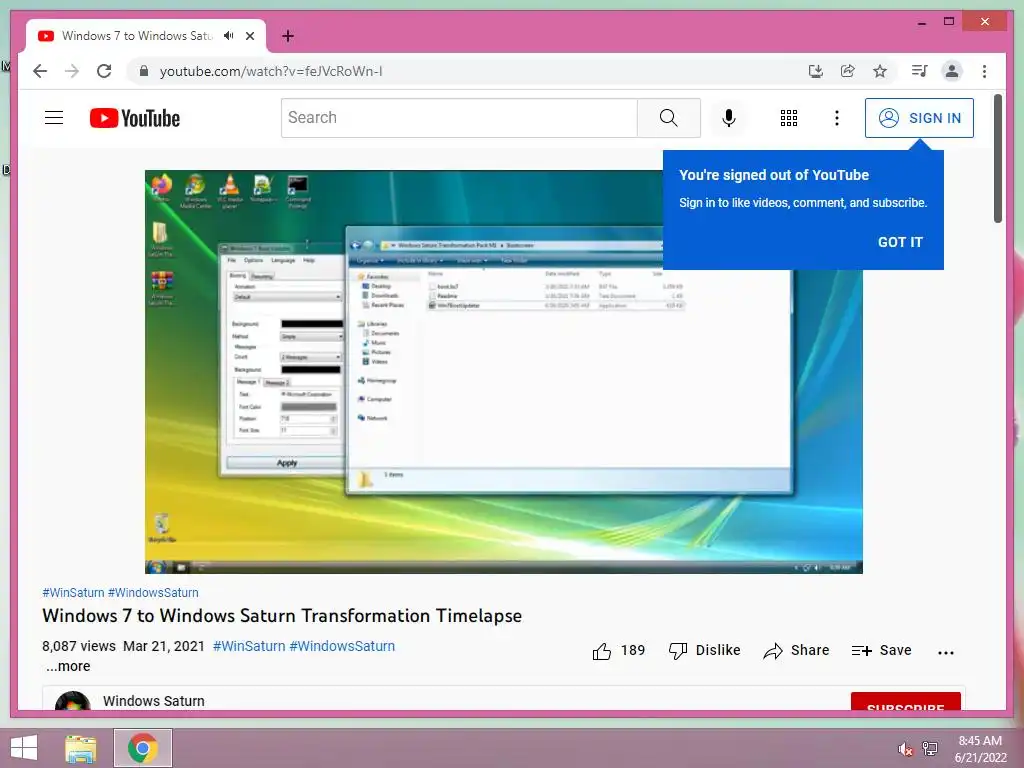Share the video
This screenshot has height=768, width=1024.
[x=796, y=650]
